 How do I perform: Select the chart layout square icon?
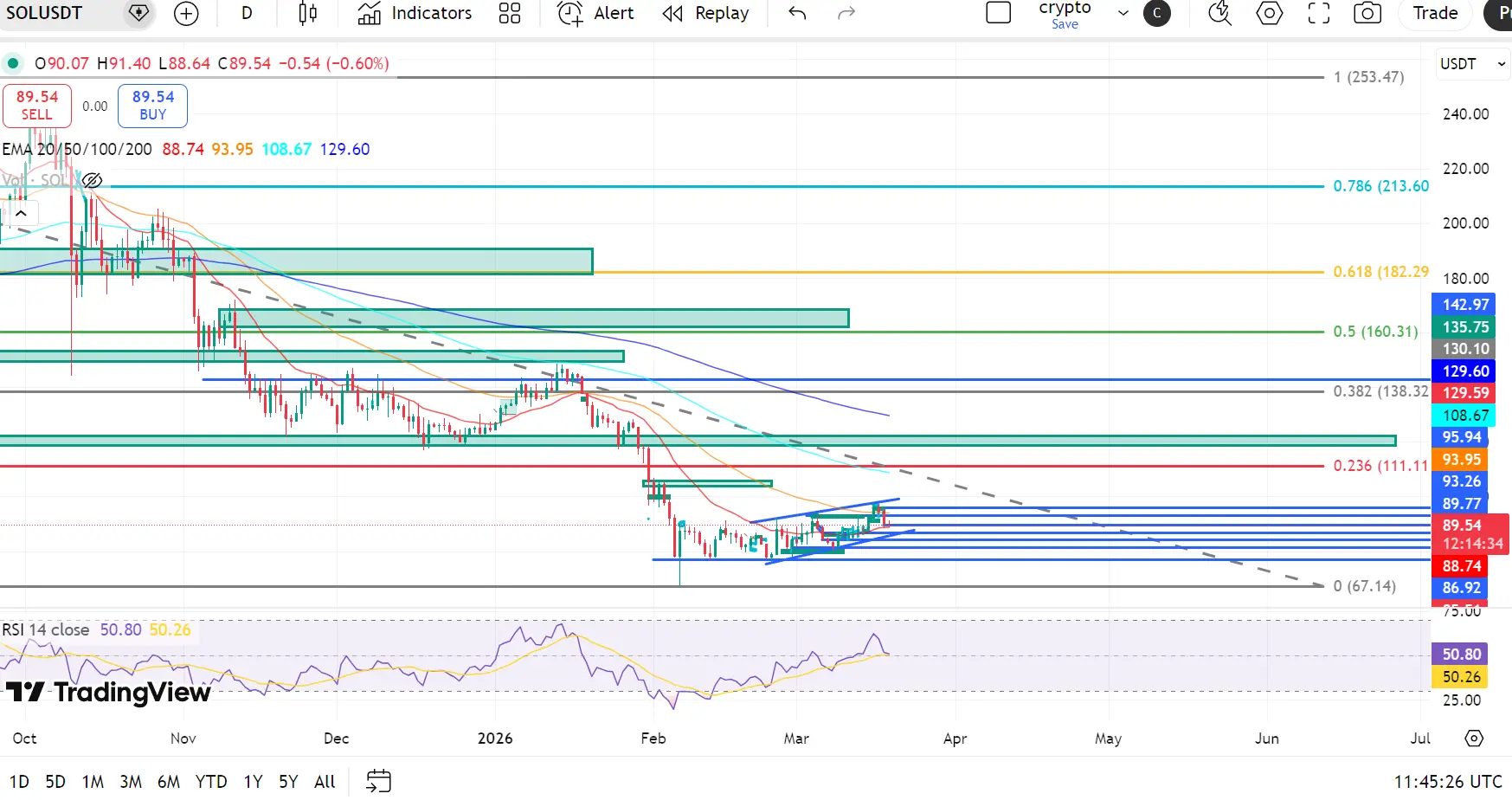(999, 13)
